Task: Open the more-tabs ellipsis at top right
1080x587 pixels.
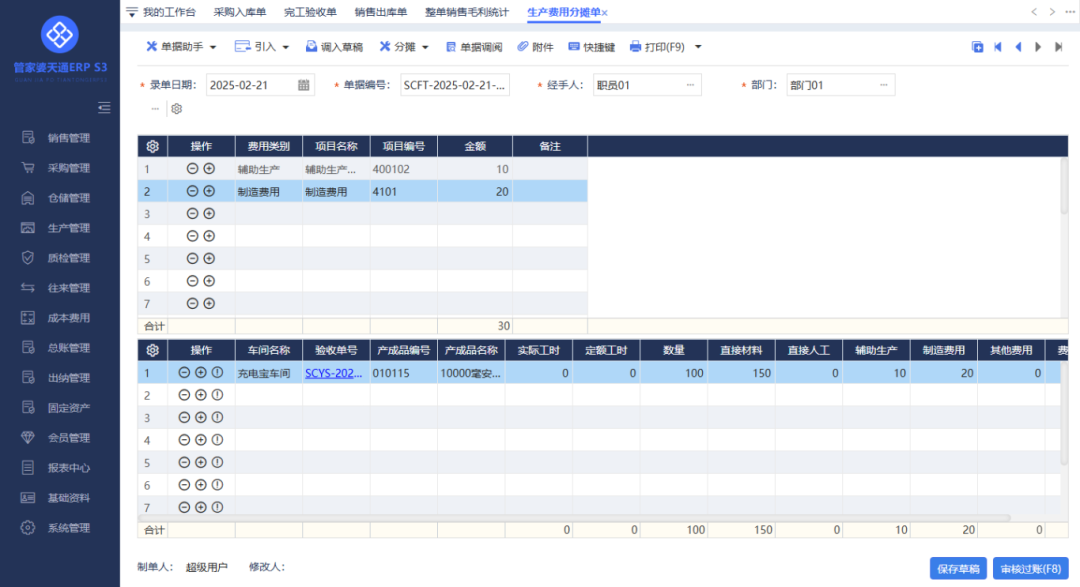Action: [1070, 12]
